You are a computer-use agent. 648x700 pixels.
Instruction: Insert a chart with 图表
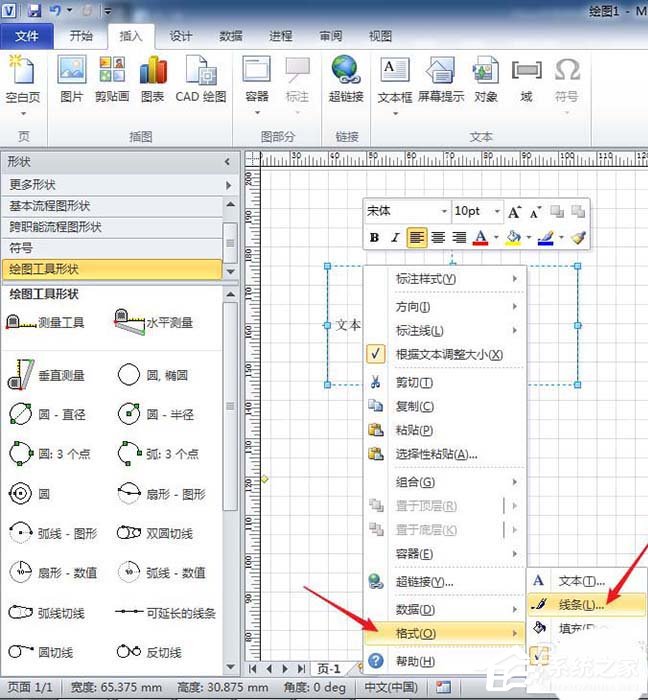[153, 79]
